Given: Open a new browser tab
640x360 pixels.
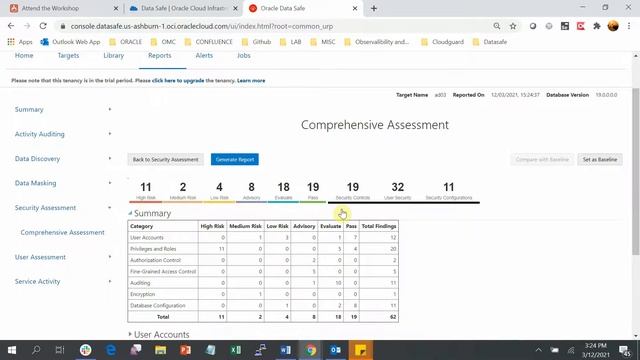Looking at the screenshot, I should [x=373, y=8].
